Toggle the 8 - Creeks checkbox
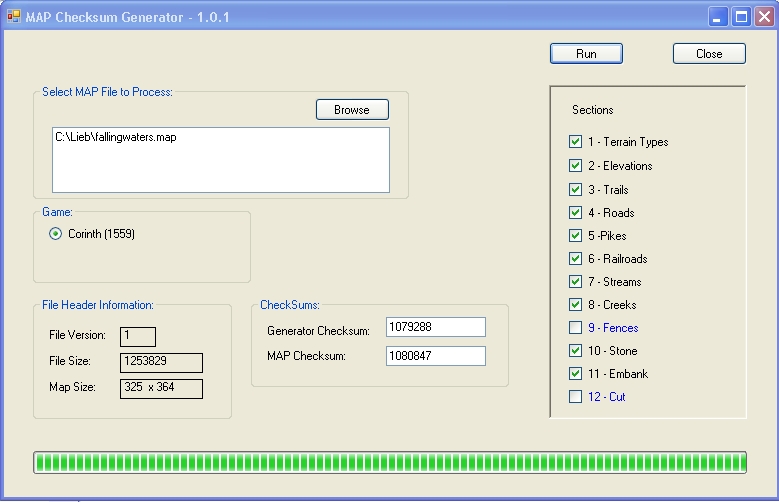The width and height of the screenshot is (779, 502). (x=575, y=305)
